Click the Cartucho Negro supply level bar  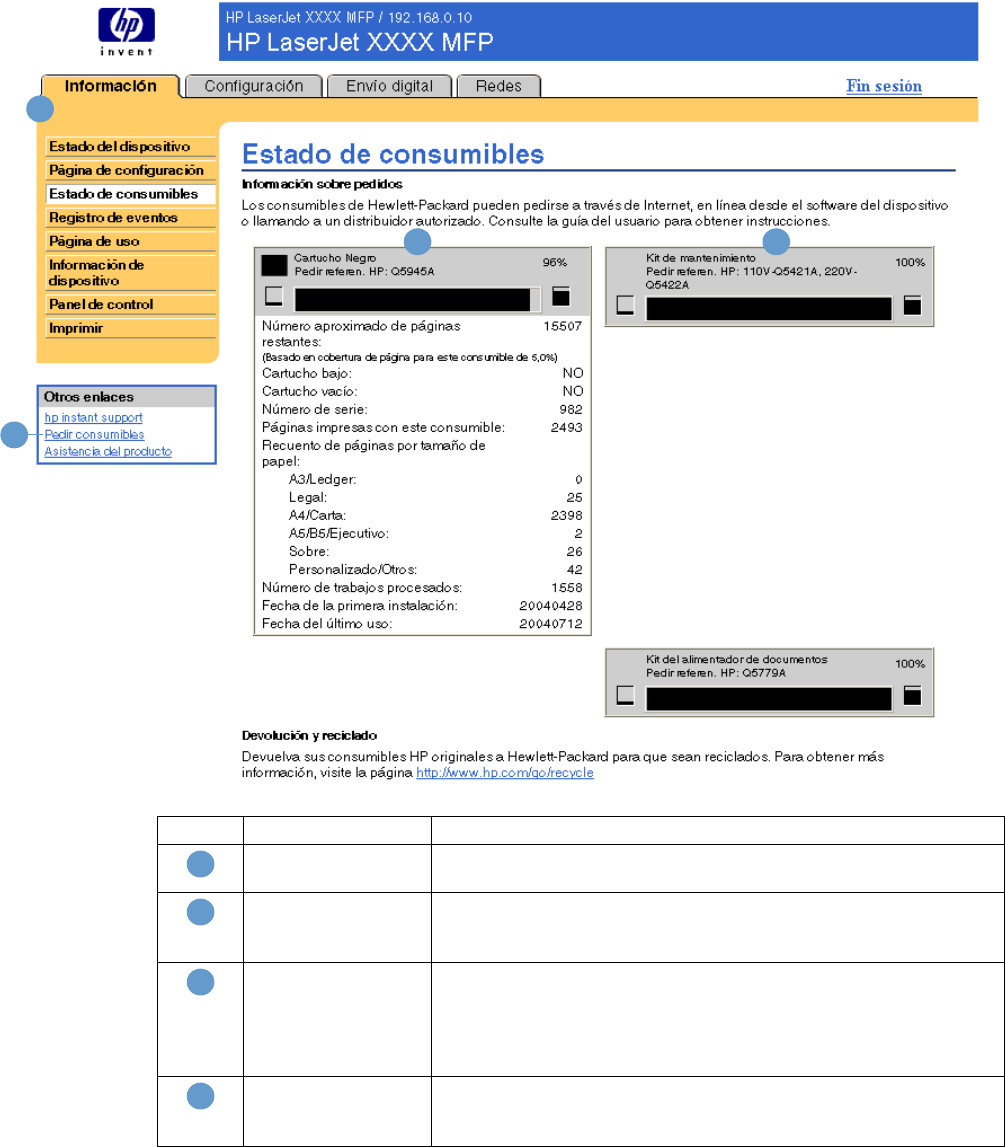pos(418,299)
